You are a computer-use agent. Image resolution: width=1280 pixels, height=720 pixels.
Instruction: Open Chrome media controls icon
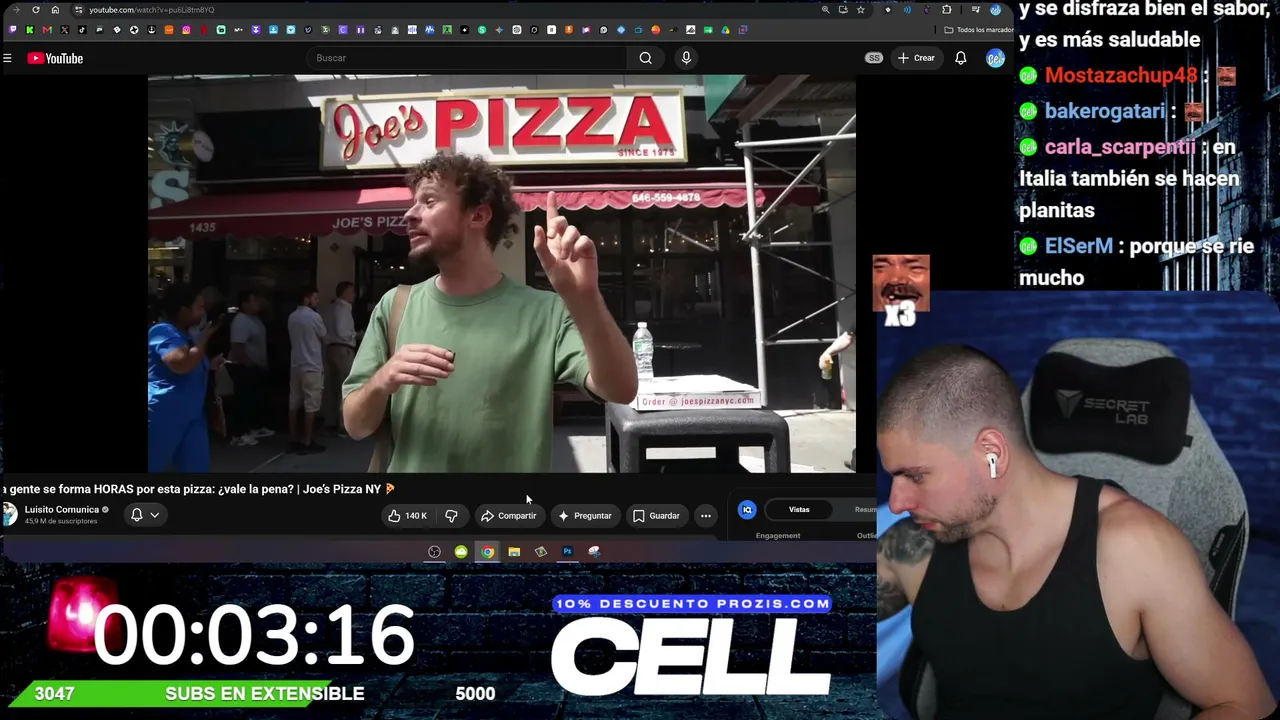click(x=976, y=10)
